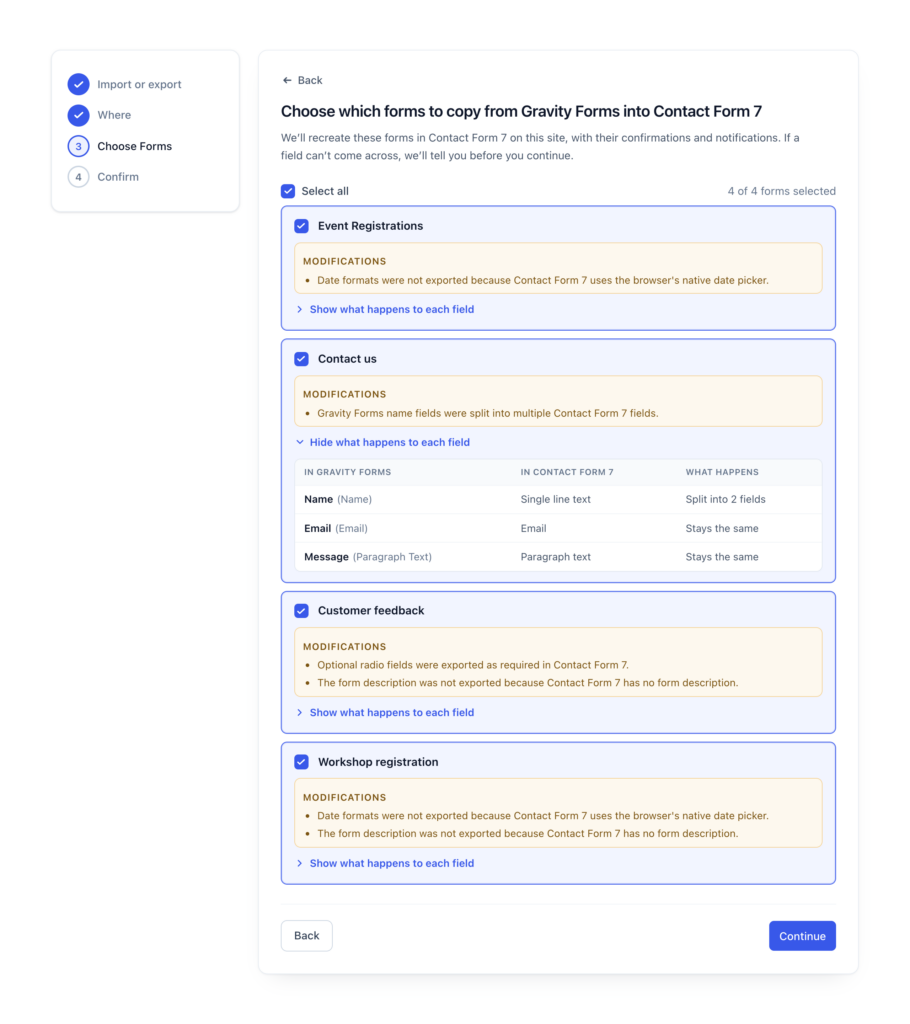Click the Workshop registration form title
The image size is (910, 1024).
tap(378, 762)
